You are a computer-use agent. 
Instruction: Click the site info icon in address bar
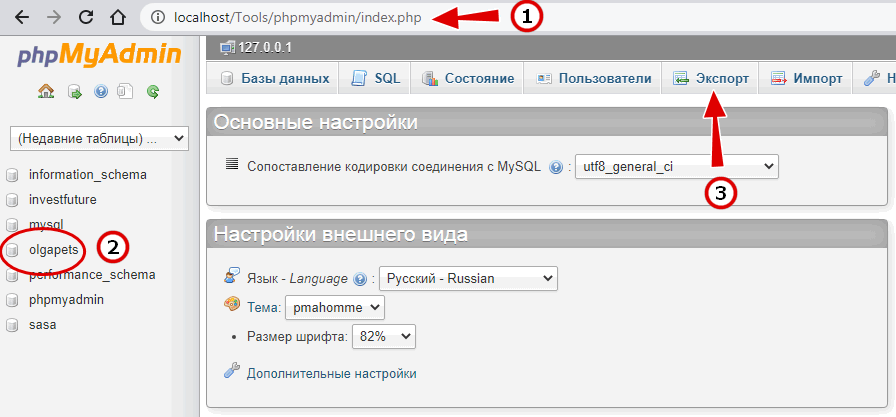(157, 18)
